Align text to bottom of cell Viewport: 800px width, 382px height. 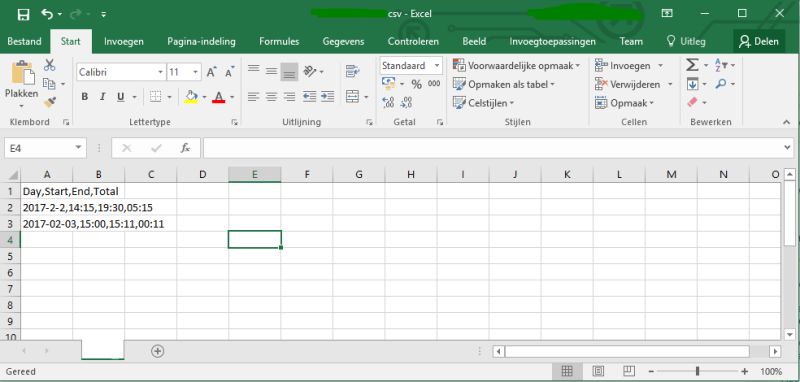pyautogui.click(x=289, y=72)
